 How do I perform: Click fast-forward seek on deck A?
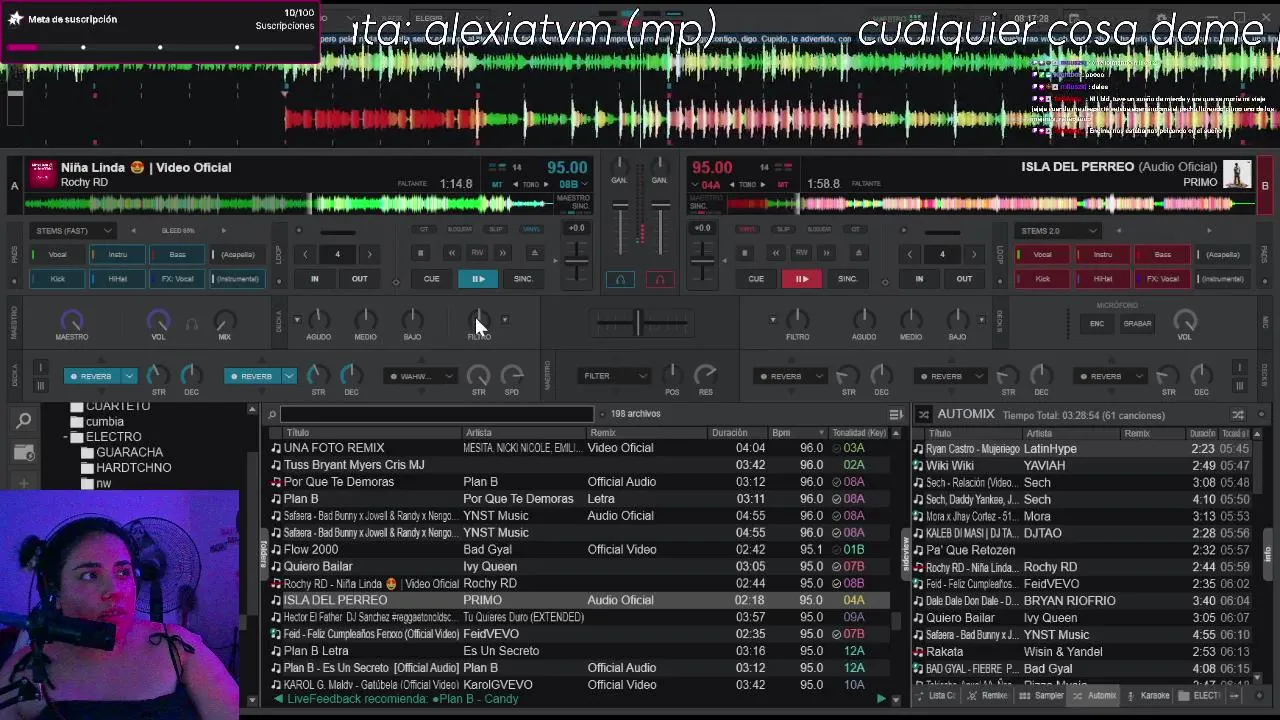click(x=502, y=253)
